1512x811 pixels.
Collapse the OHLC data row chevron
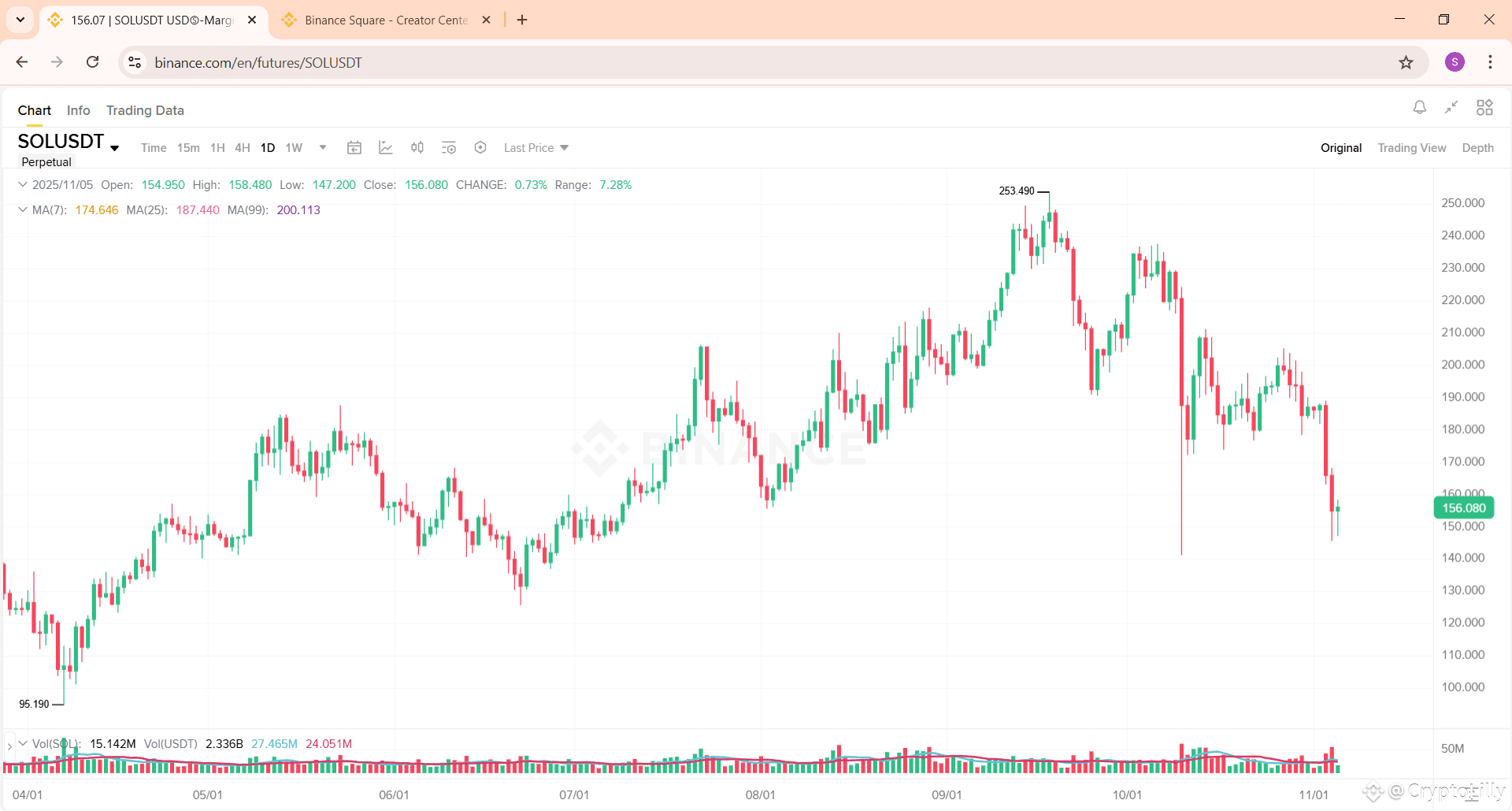coord(22,184)
